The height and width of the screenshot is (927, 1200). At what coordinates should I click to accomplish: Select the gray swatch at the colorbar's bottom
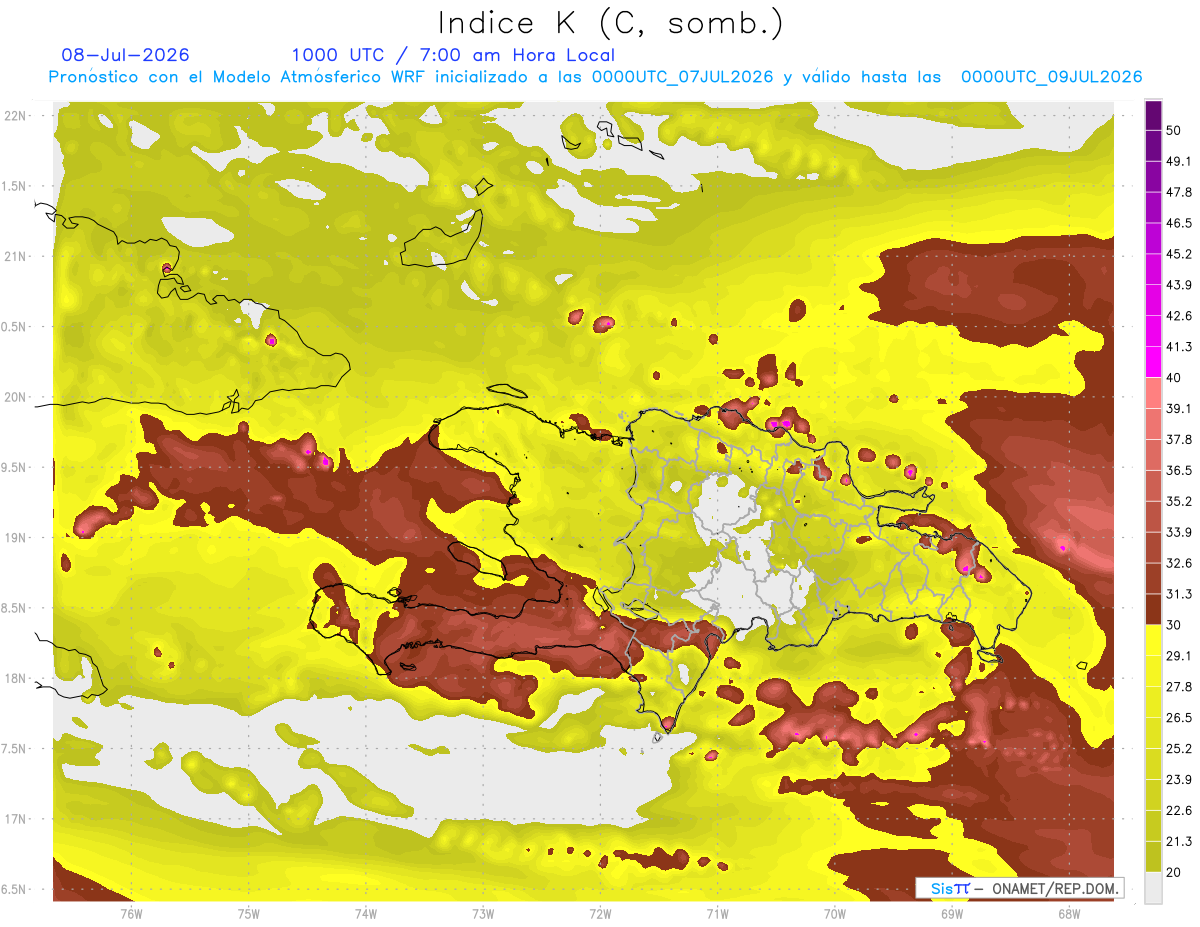click(1153, 888)
